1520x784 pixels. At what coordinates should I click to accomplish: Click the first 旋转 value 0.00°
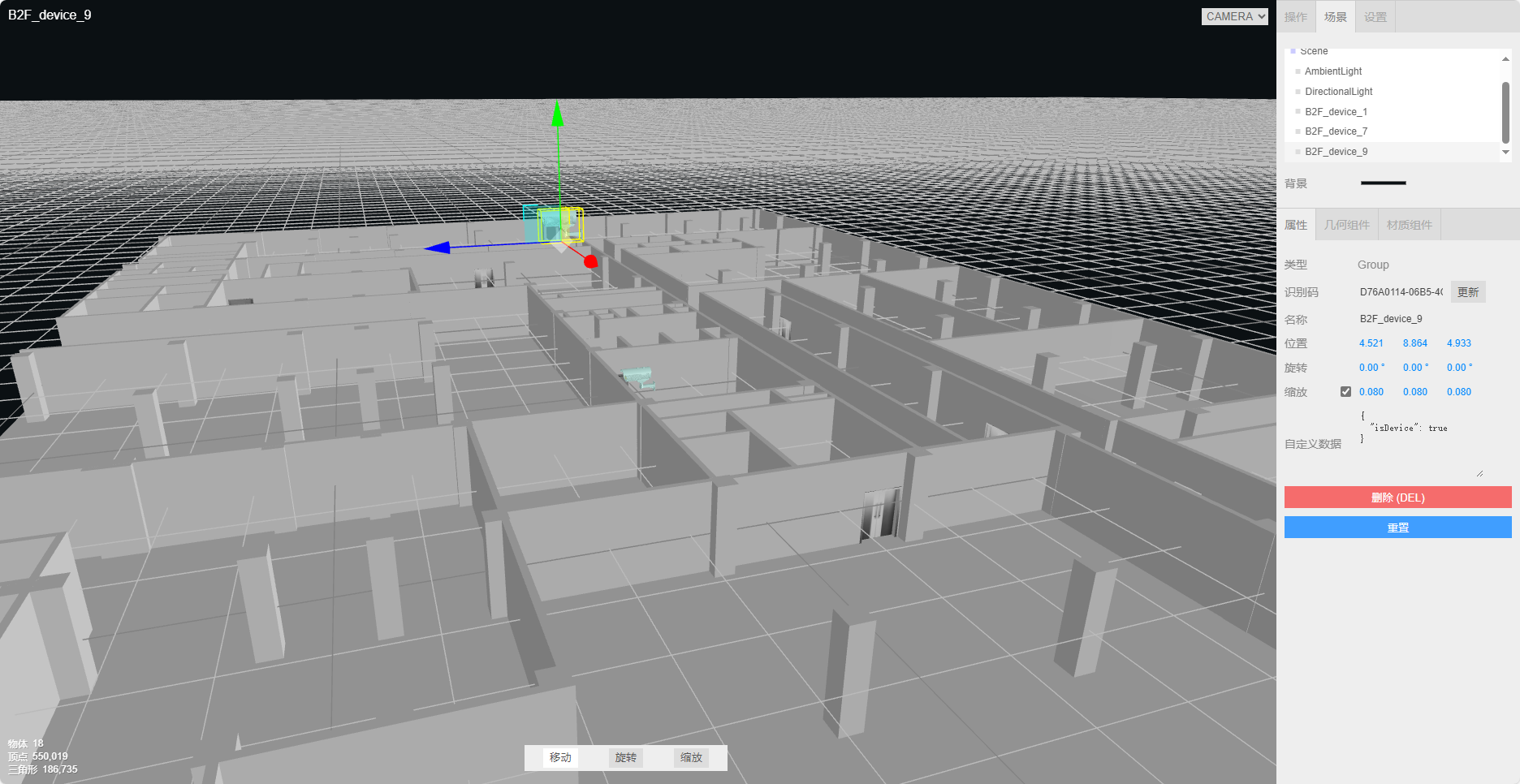click(1372, 368)
